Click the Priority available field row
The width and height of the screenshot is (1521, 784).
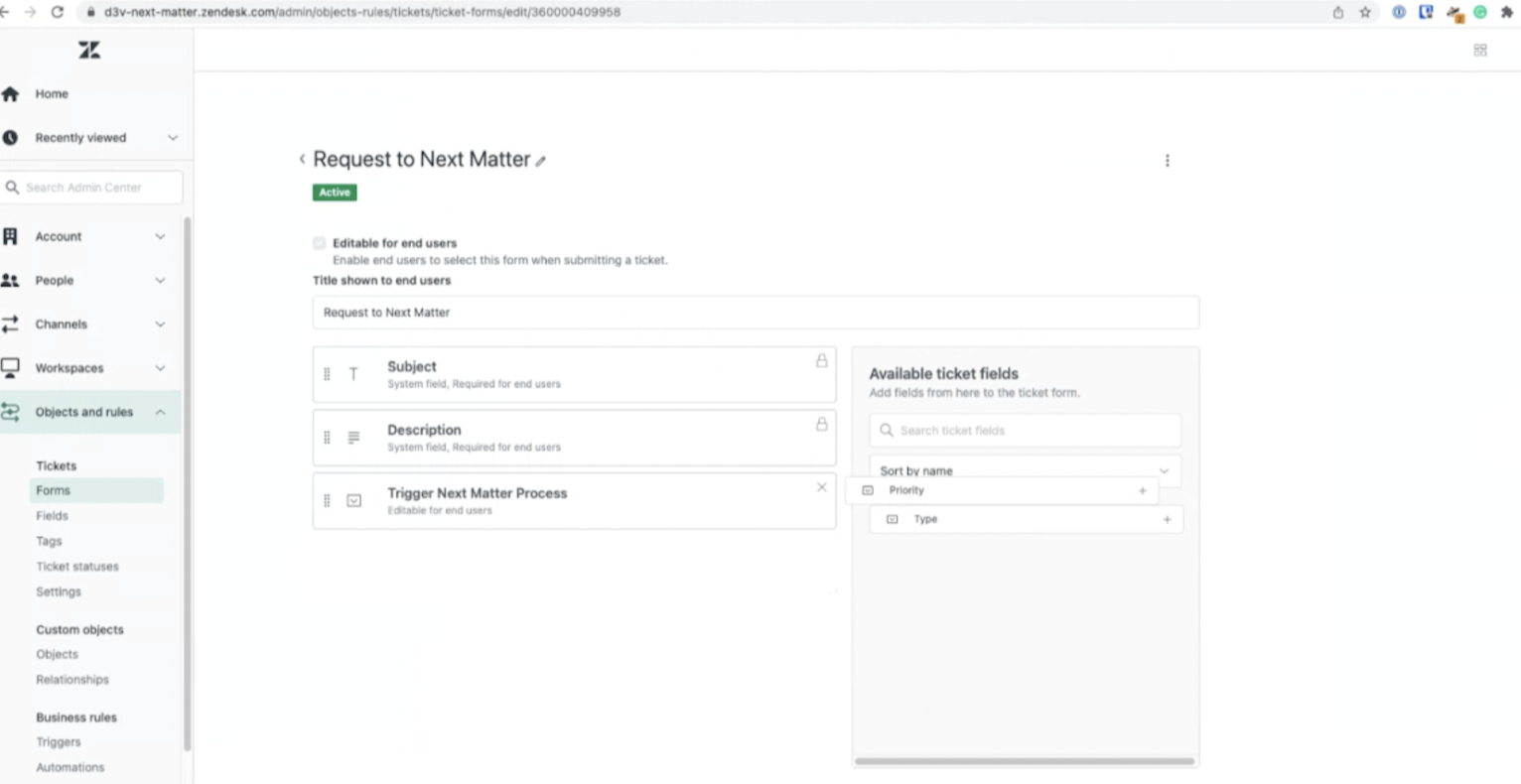1002,490
